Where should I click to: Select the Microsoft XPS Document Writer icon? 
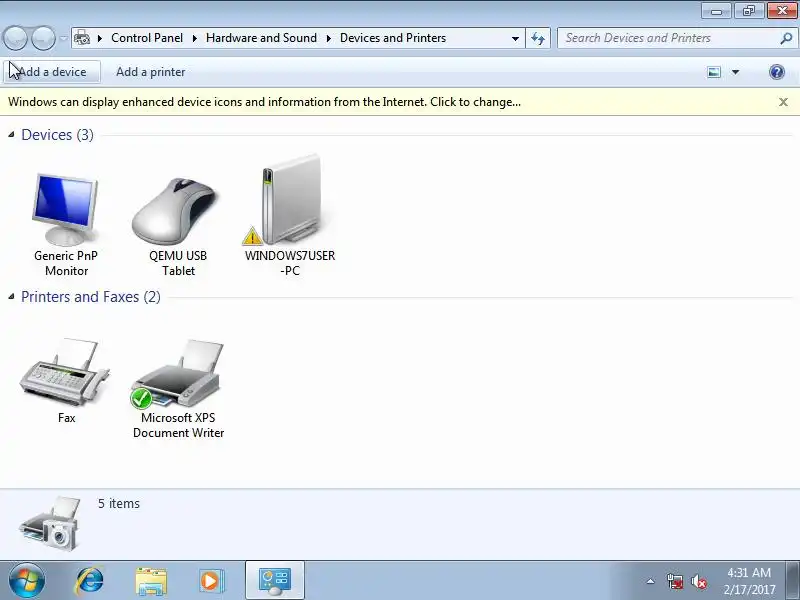point(178,374)
